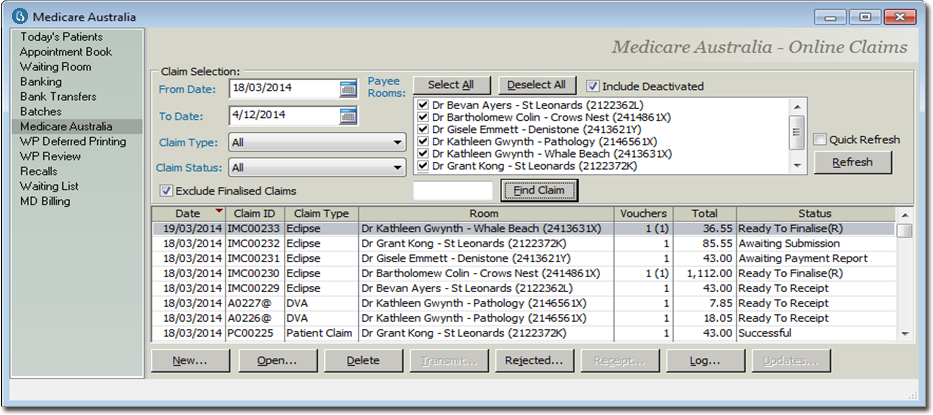Viewport: 933px width, 415px height.
Task: Go to MD Billing section
Action: tap(46, 202)
